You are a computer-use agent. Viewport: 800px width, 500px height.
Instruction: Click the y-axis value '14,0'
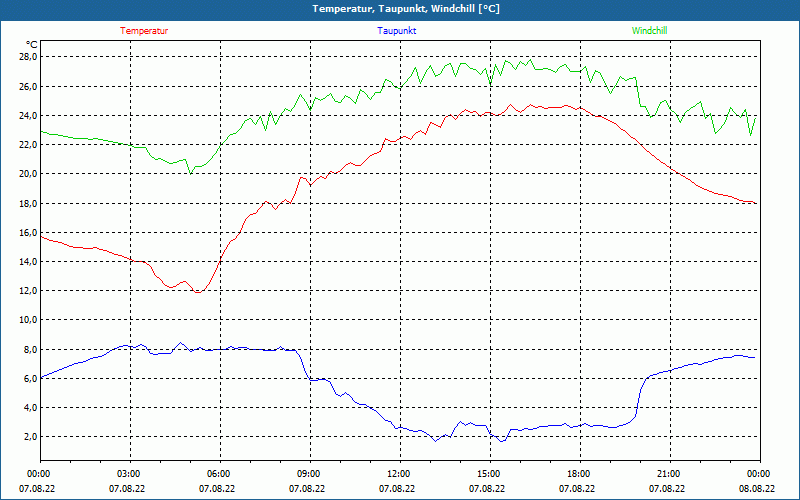click(29, 261)
